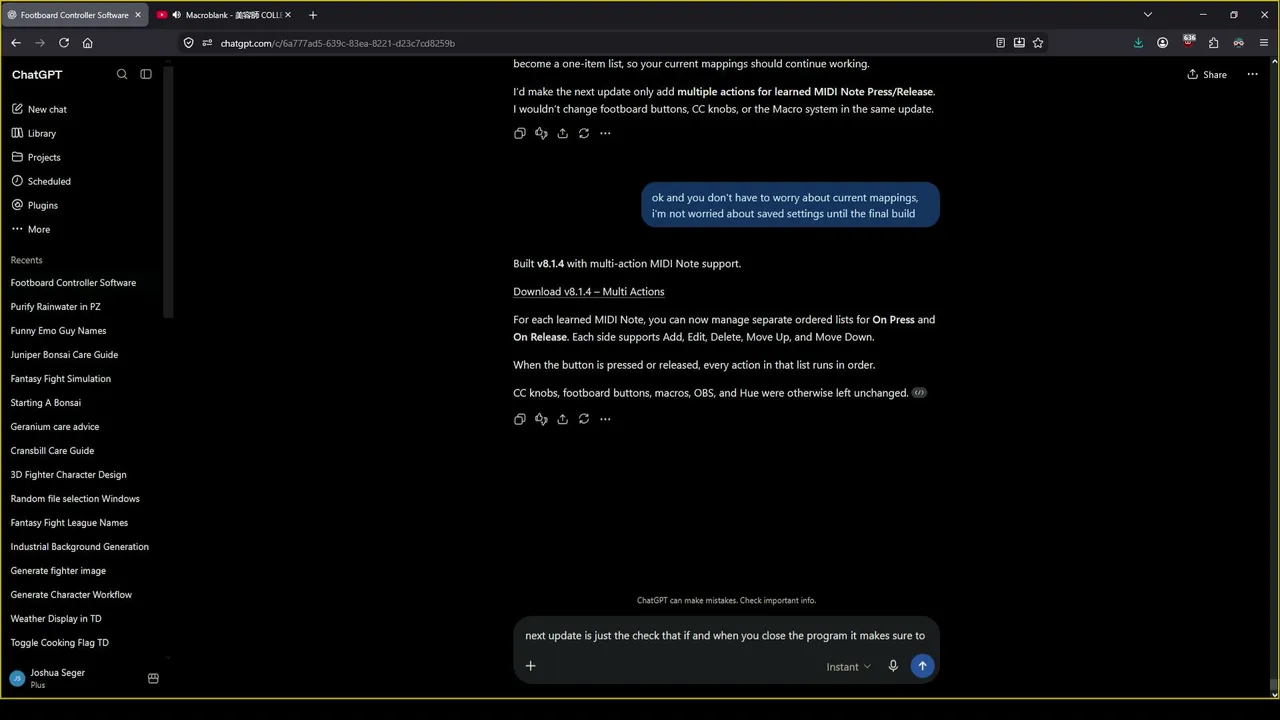Open the browser account profile icon

[x=1162, y=43]
